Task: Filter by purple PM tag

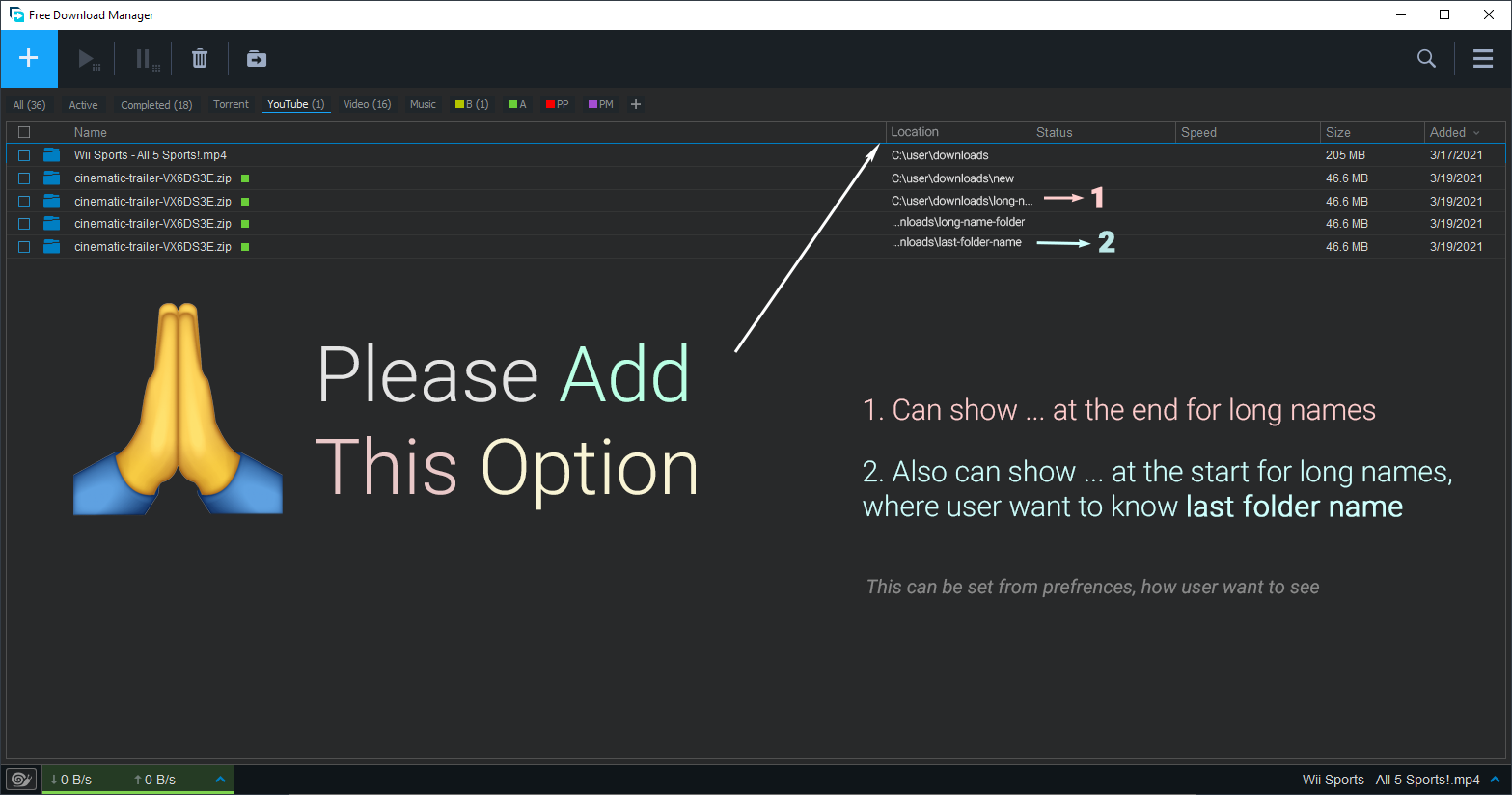Action: [600, 104]
